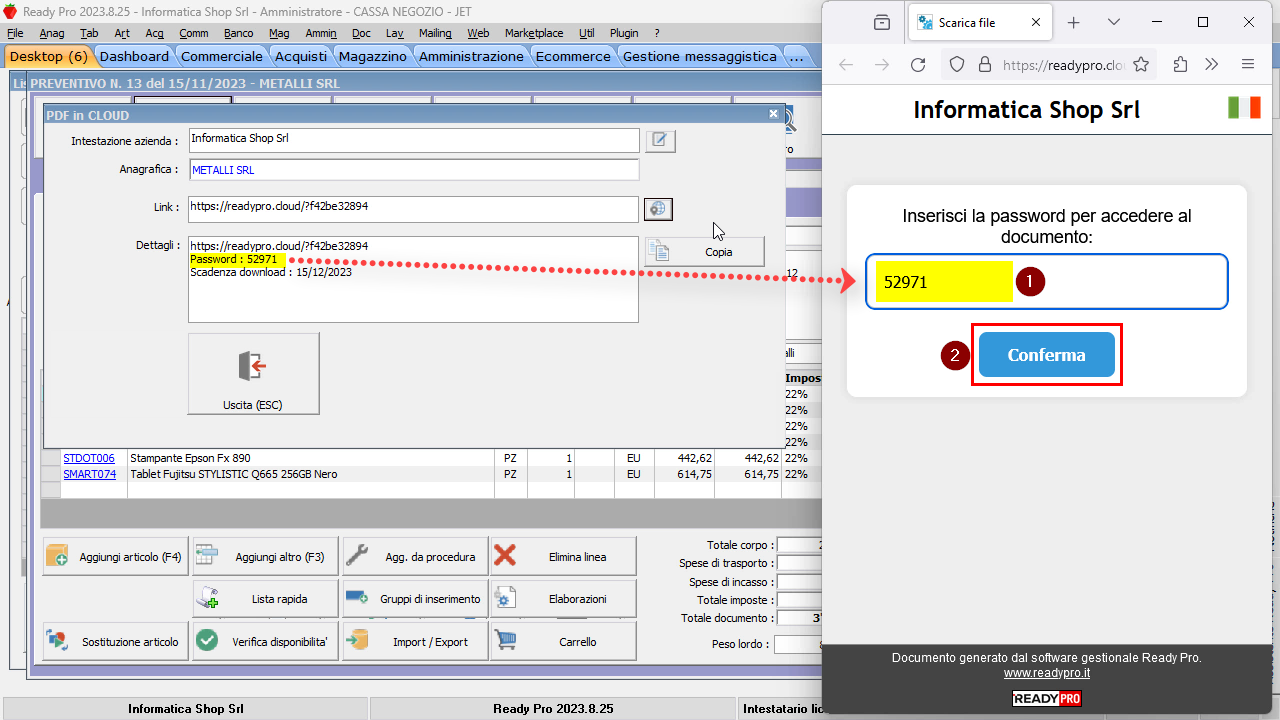Screen dimensions: 1280x720
Task: Click the Password : 52971 text in Dettagli
Action: [x=233, y=259]
